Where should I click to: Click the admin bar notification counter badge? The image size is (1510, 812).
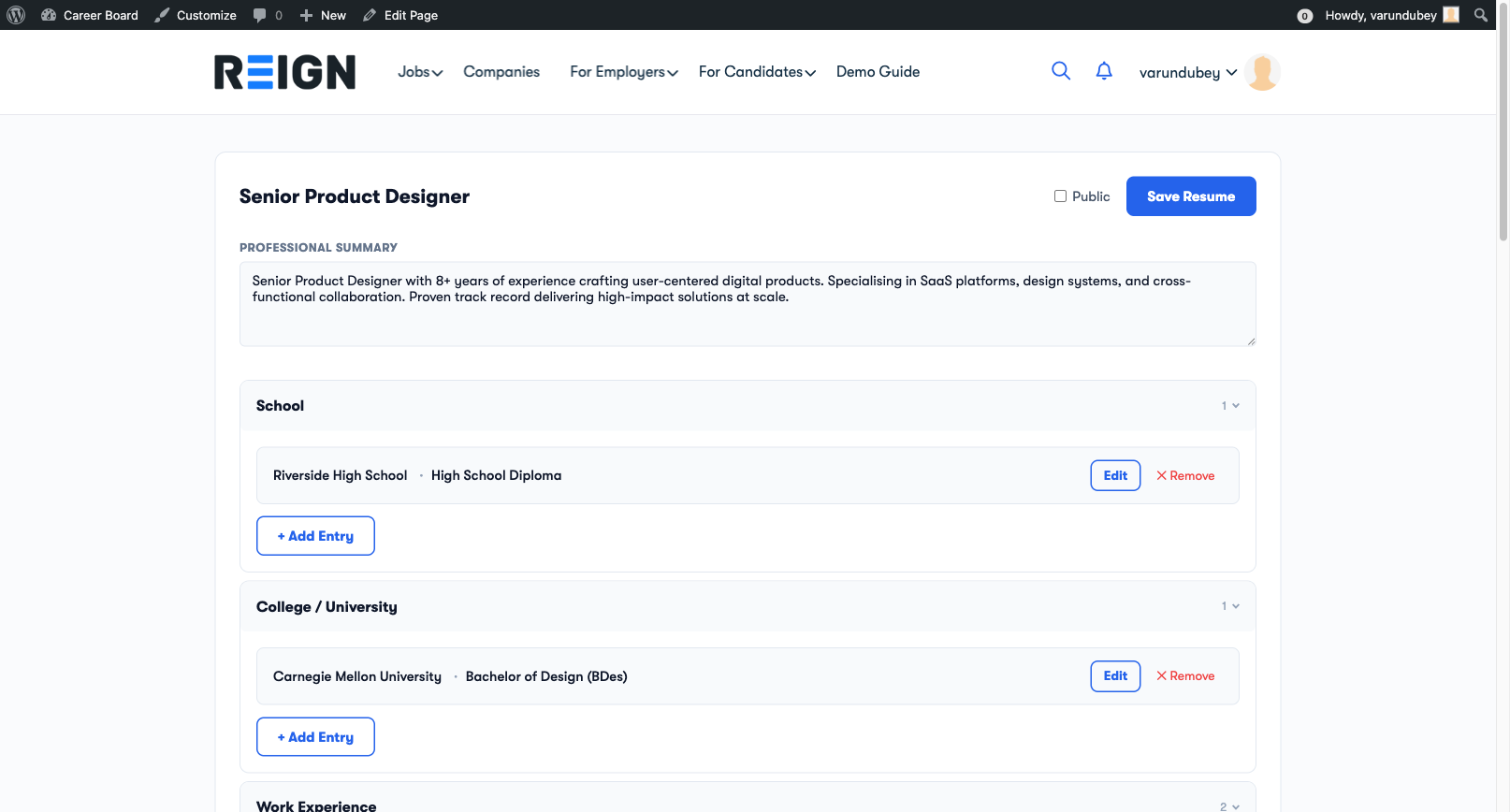point(1305,16)
